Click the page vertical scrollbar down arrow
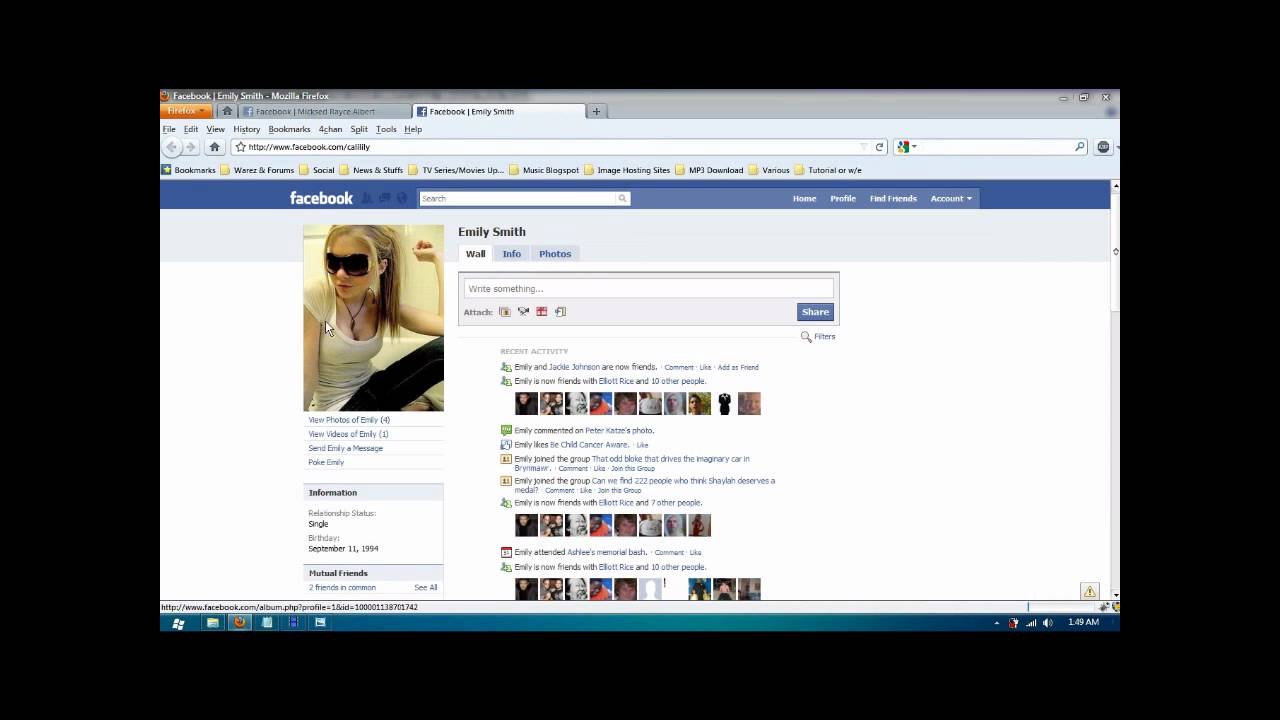The width and height of the screenshot is (1280, 720). point(1115,594)
